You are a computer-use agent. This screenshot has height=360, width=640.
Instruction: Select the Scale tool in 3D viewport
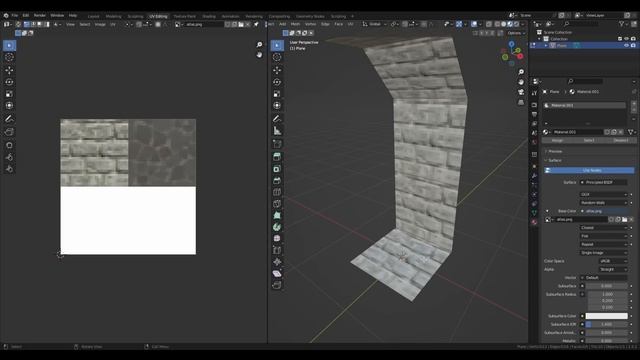point(277,94)
